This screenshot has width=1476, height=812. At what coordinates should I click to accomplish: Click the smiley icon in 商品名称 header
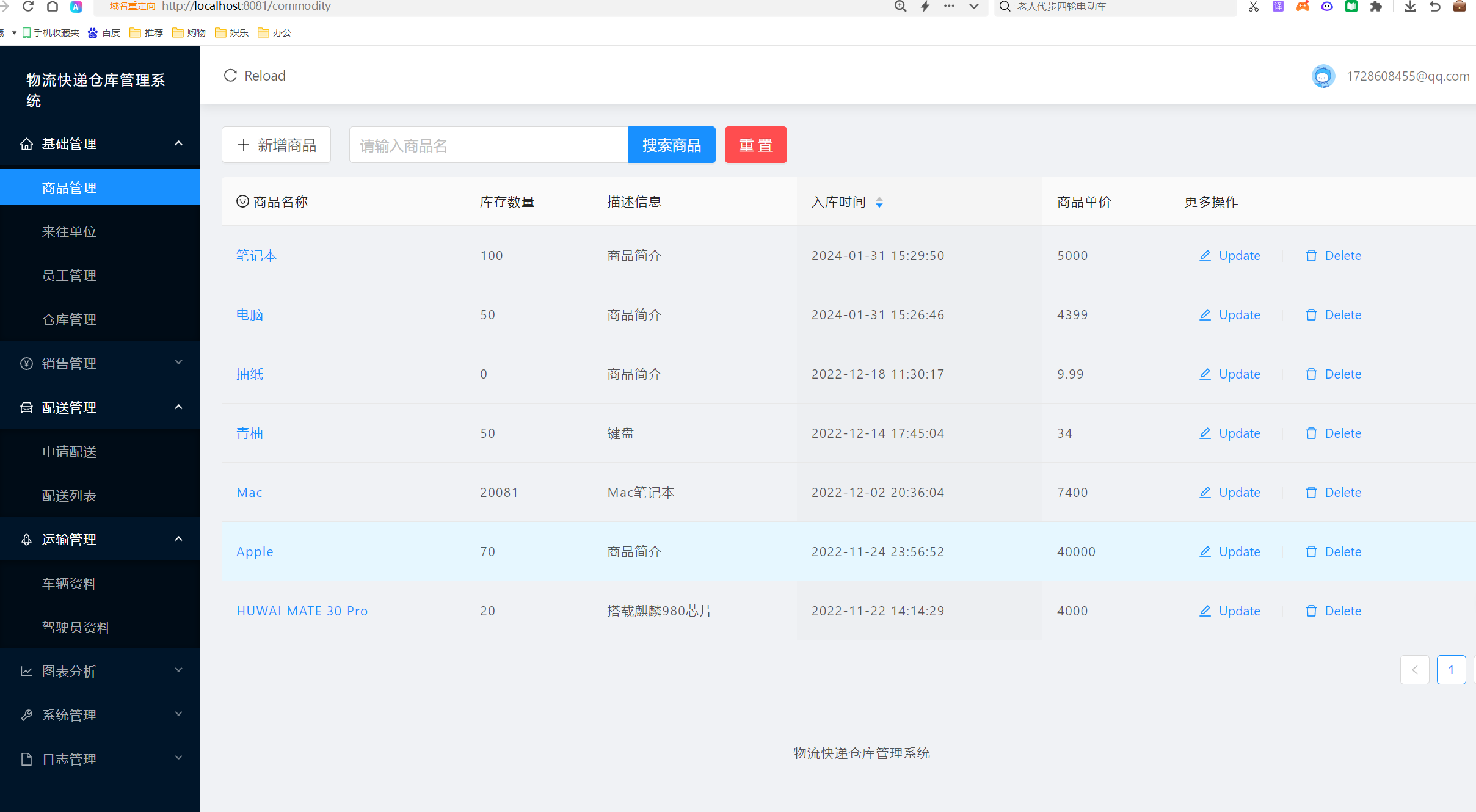[x=242, y=201]
